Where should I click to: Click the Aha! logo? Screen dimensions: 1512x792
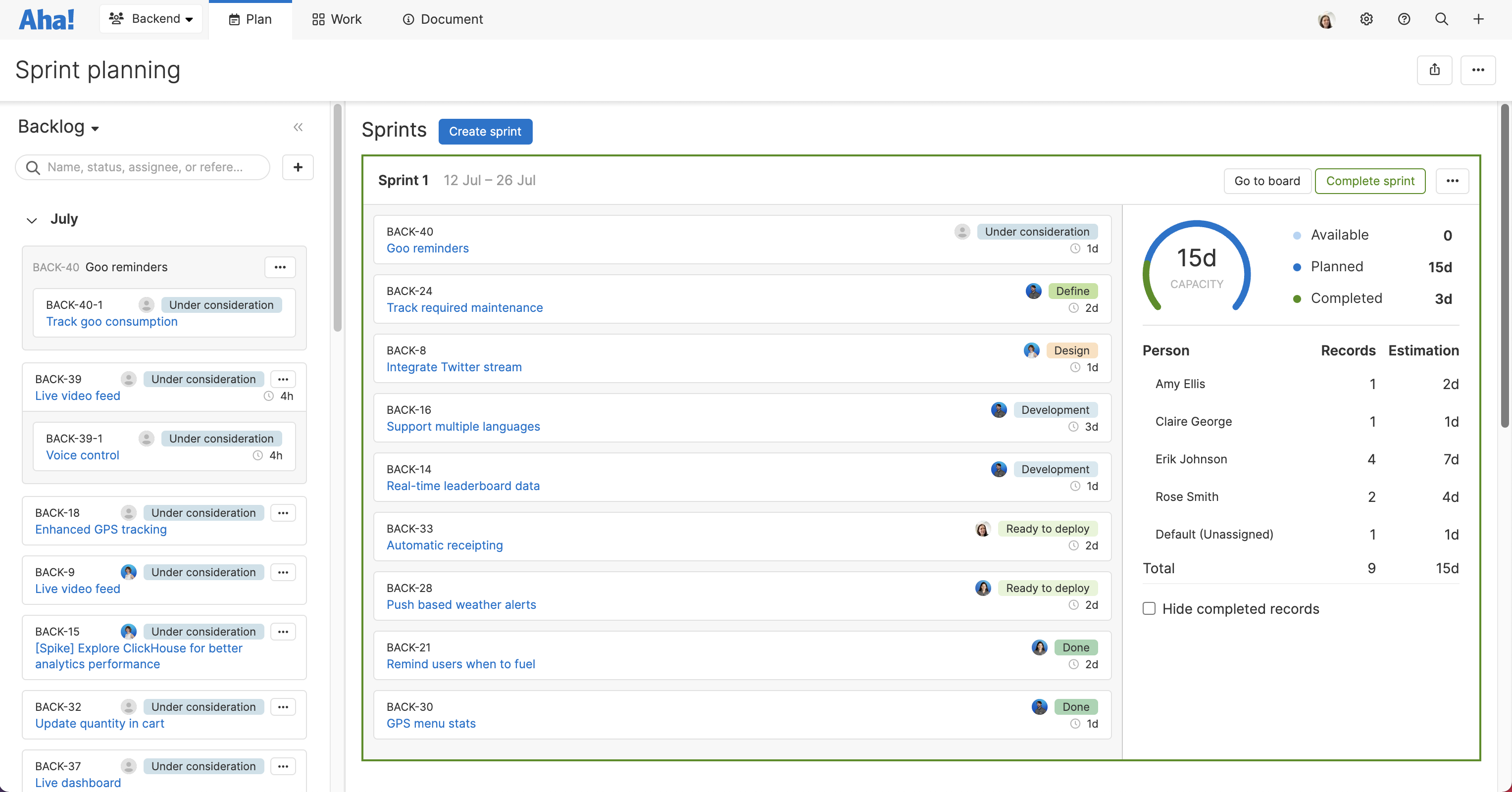click(x=47, y=19)
